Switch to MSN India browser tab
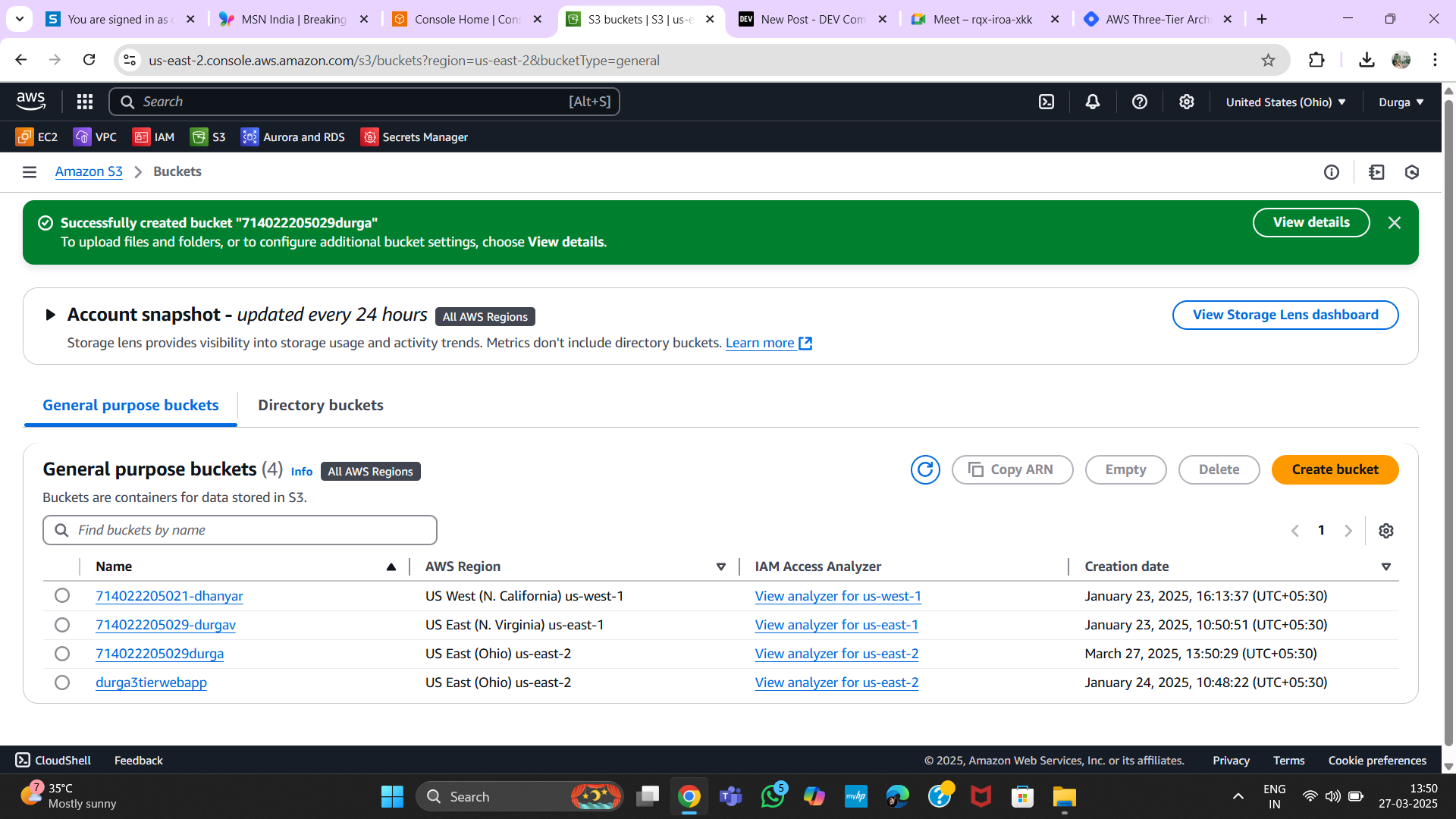This screenshot has width=1456, height=819. click(293, 19)
